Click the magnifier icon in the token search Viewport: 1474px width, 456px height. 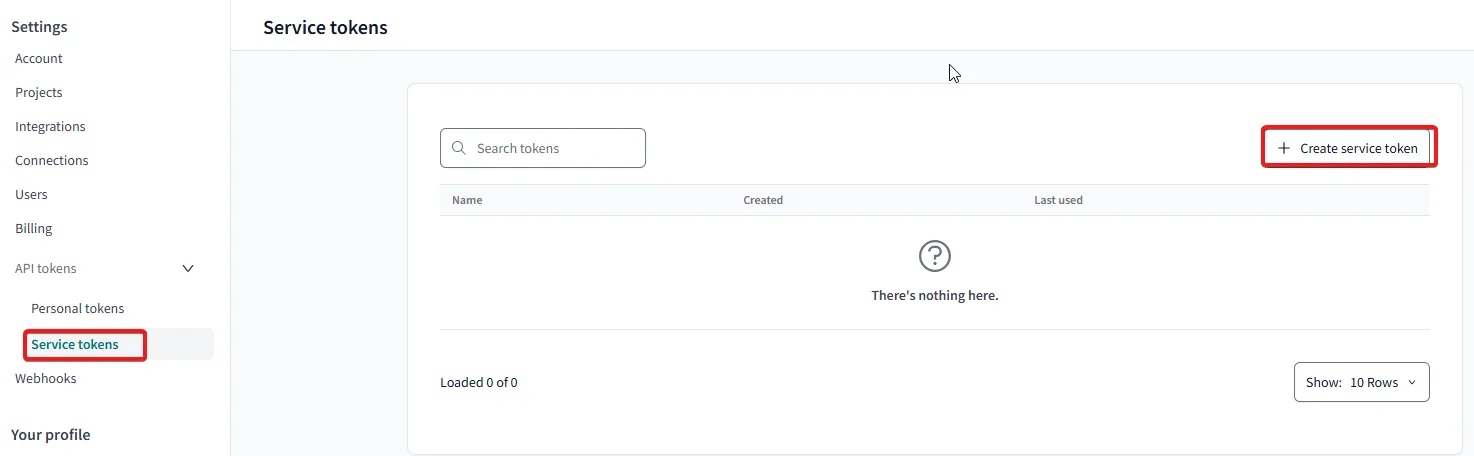click(459, 148)
